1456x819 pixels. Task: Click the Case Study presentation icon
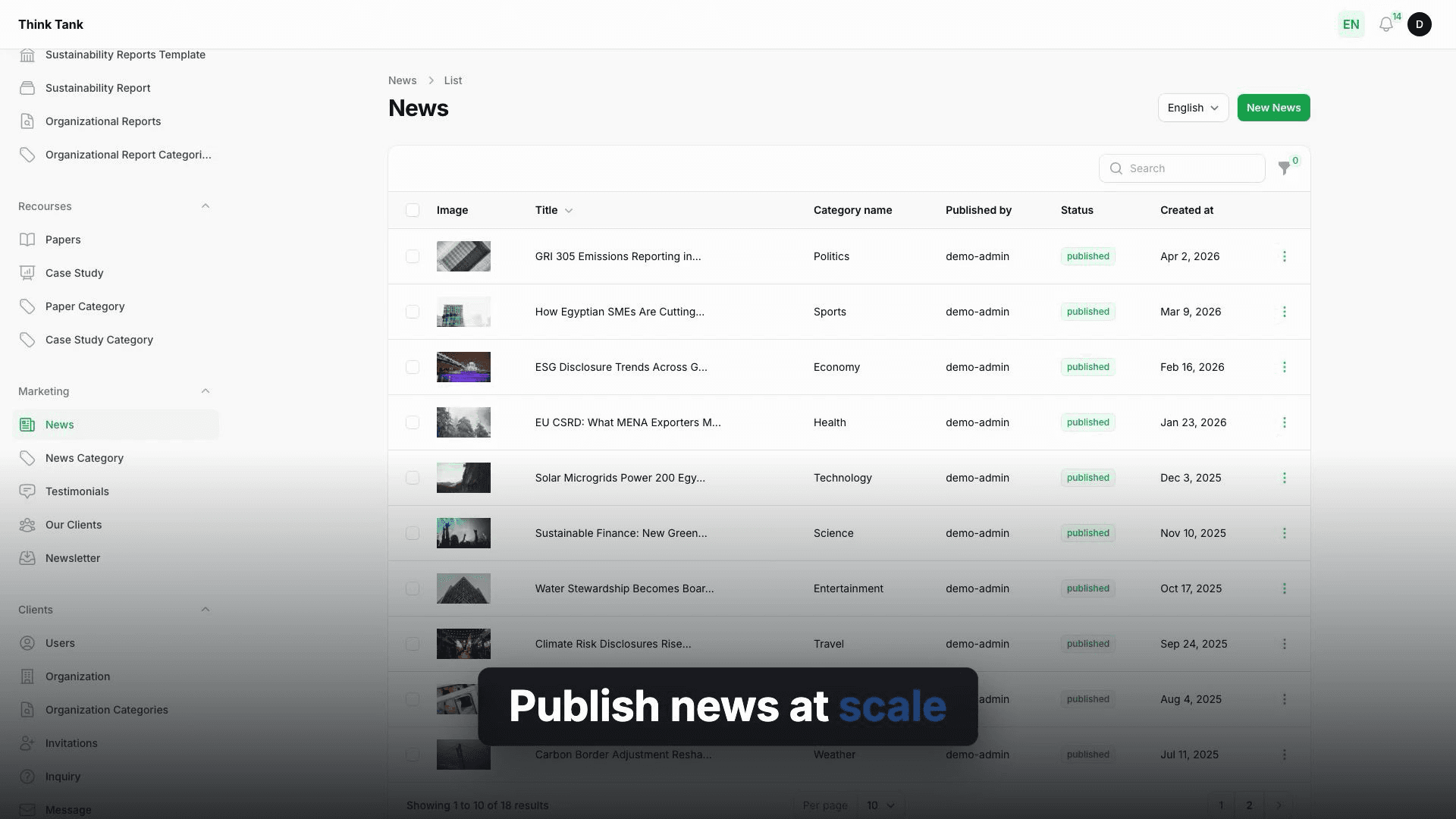(x=27, y=273)
